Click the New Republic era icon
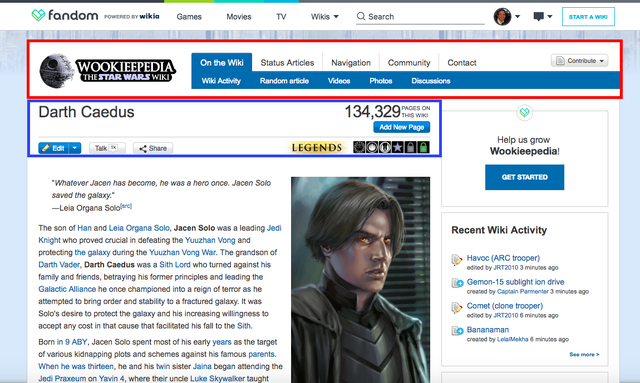 pyautogui.click(x=372, y=147)
